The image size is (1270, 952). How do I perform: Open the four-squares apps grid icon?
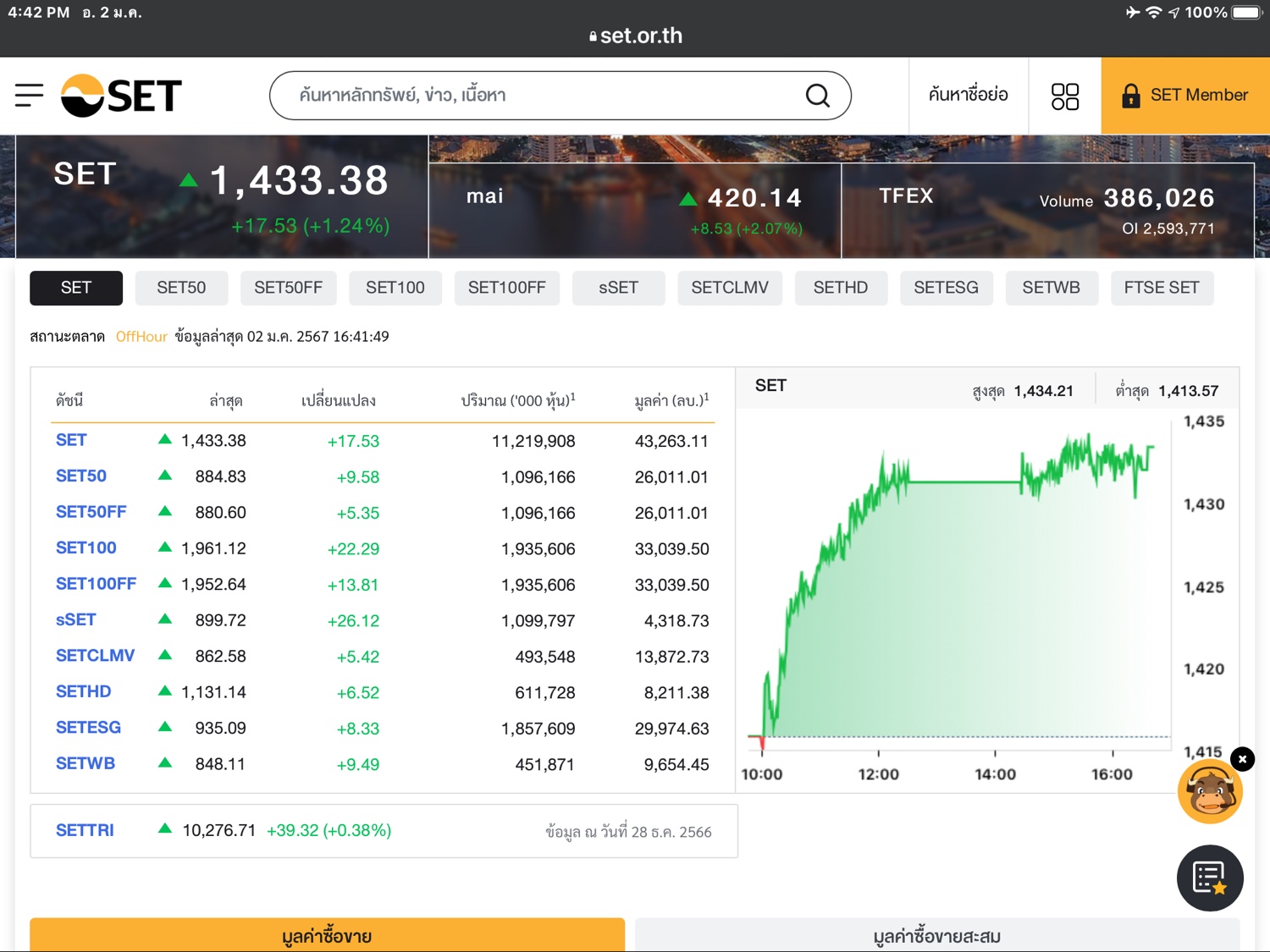1064,96
